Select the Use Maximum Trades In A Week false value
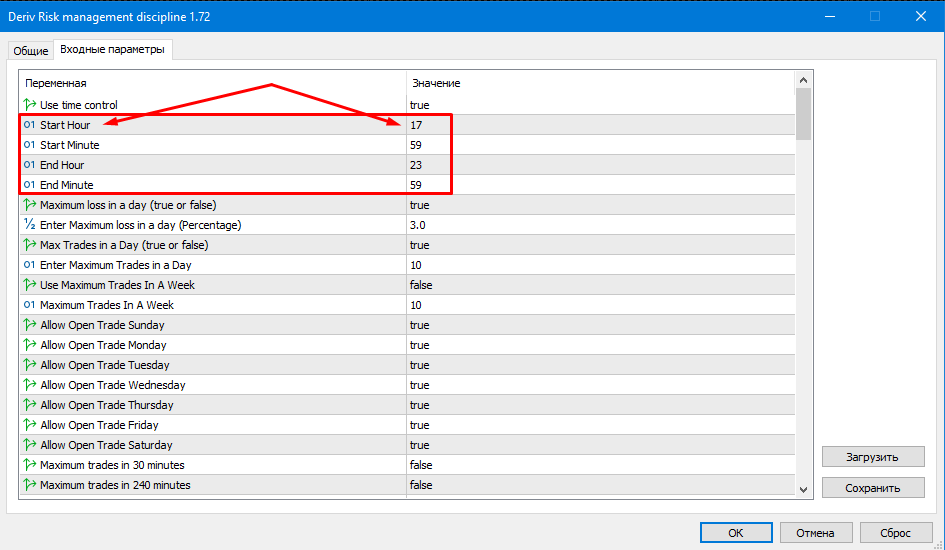This screenshot has height=550, width=945. coord(421,284)
